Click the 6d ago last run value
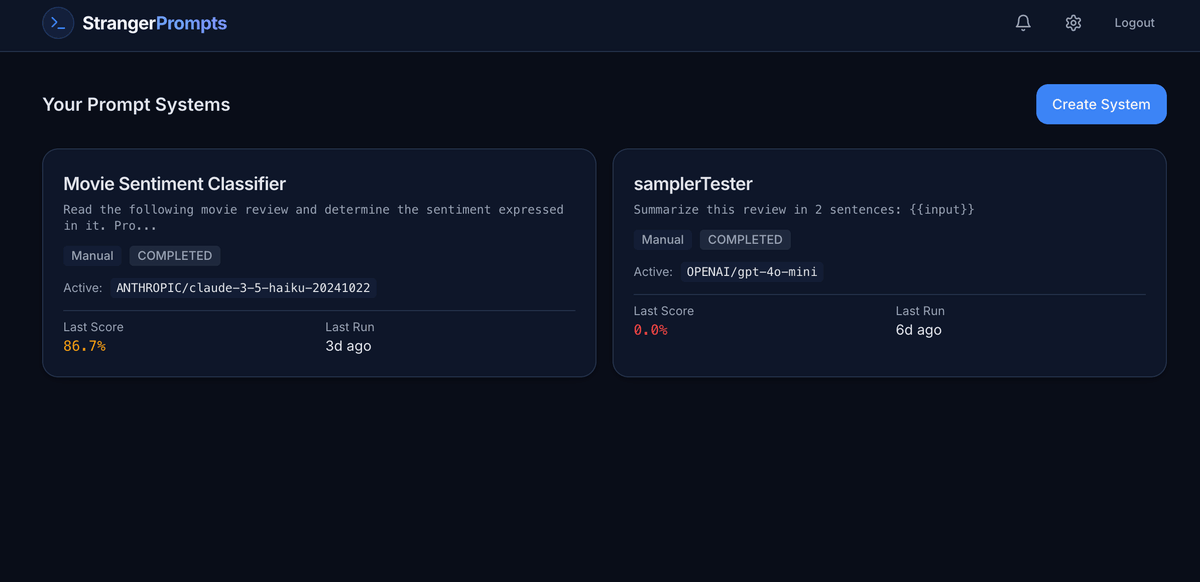This screenshot has width=1200, height=582. pyautogui.click(x=918, y=330)
